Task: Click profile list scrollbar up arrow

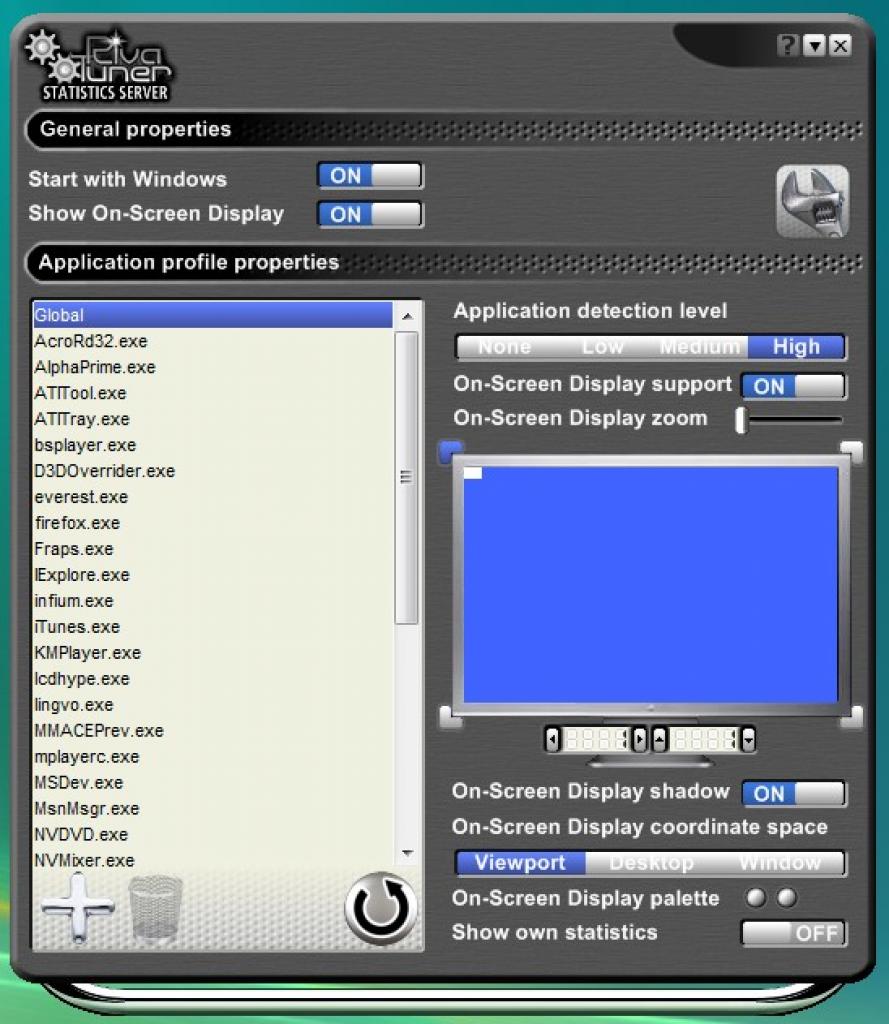Action: coord(408,317)
